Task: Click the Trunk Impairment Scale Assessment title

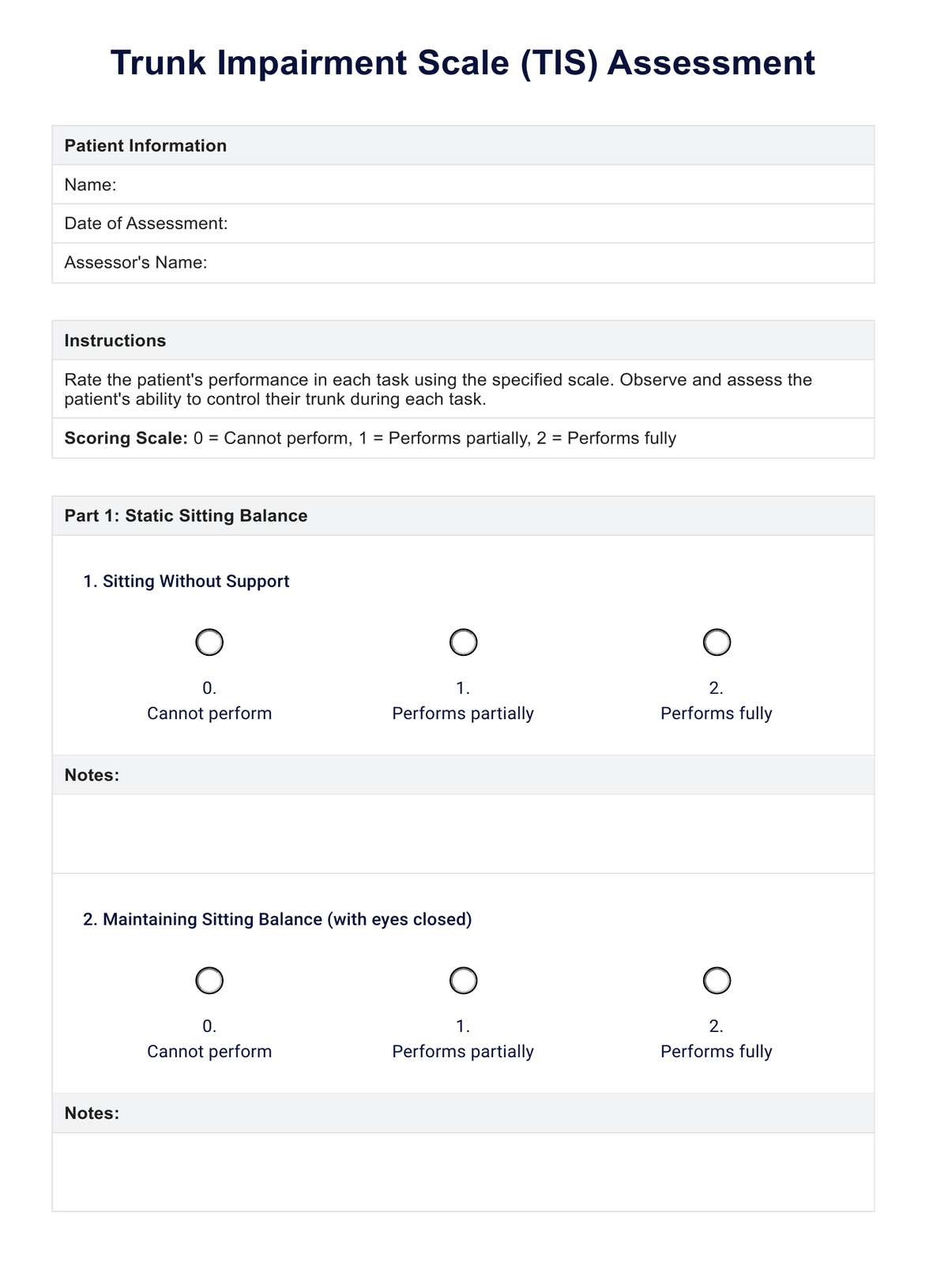Action: (463, 62)
